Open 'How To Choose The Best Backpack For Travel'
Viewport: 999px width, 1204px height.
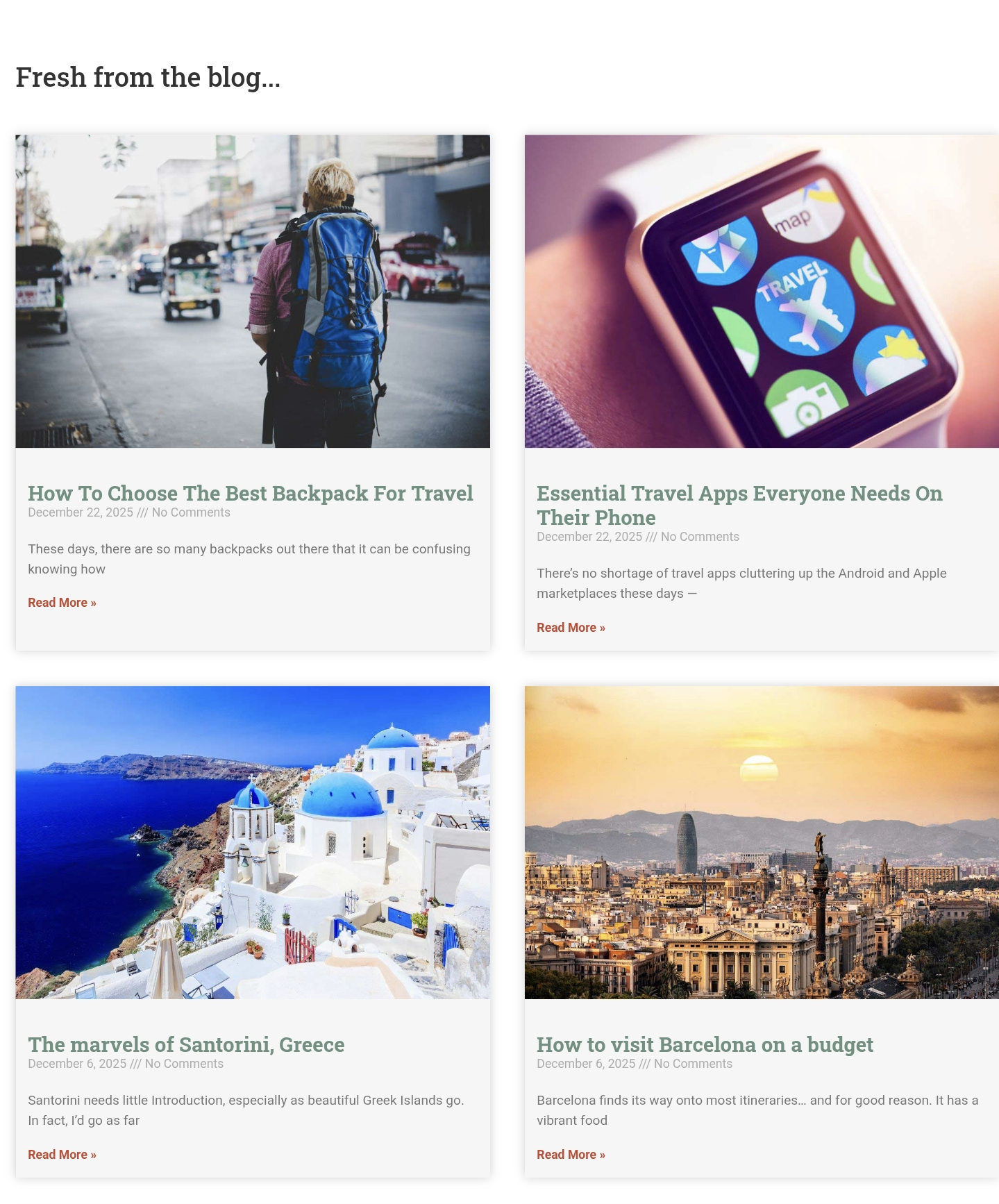click(251, 493)
